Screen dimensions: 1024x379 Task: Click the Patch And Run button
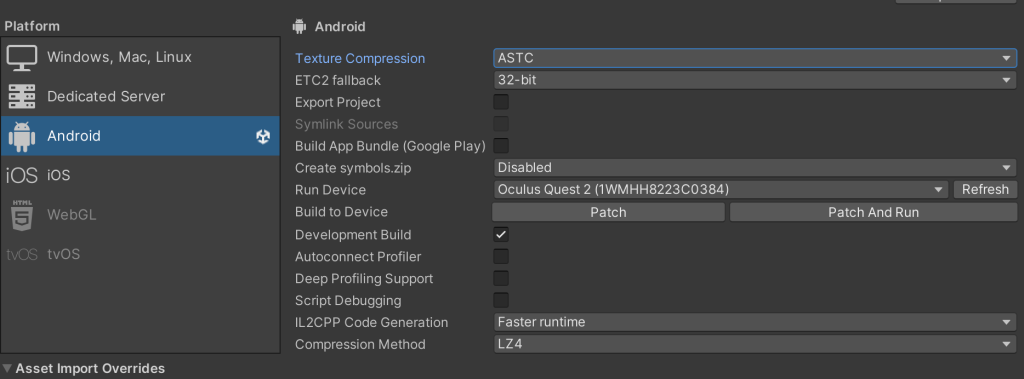point(873,212)
